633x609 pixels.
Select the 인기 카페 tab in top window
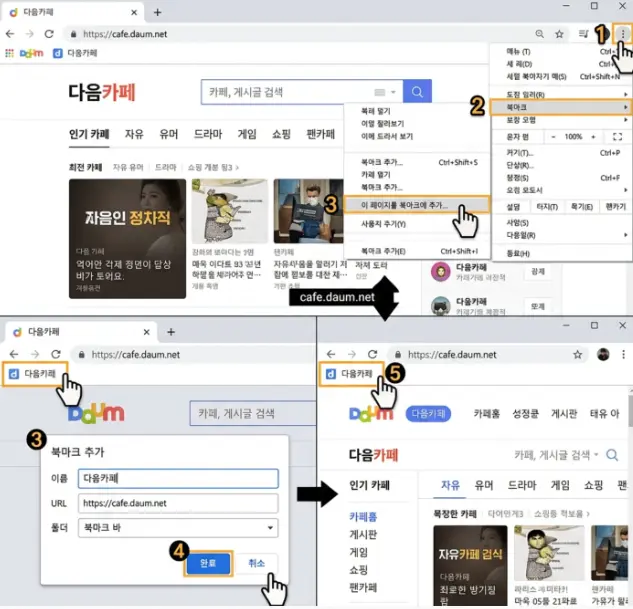point(89,134)
